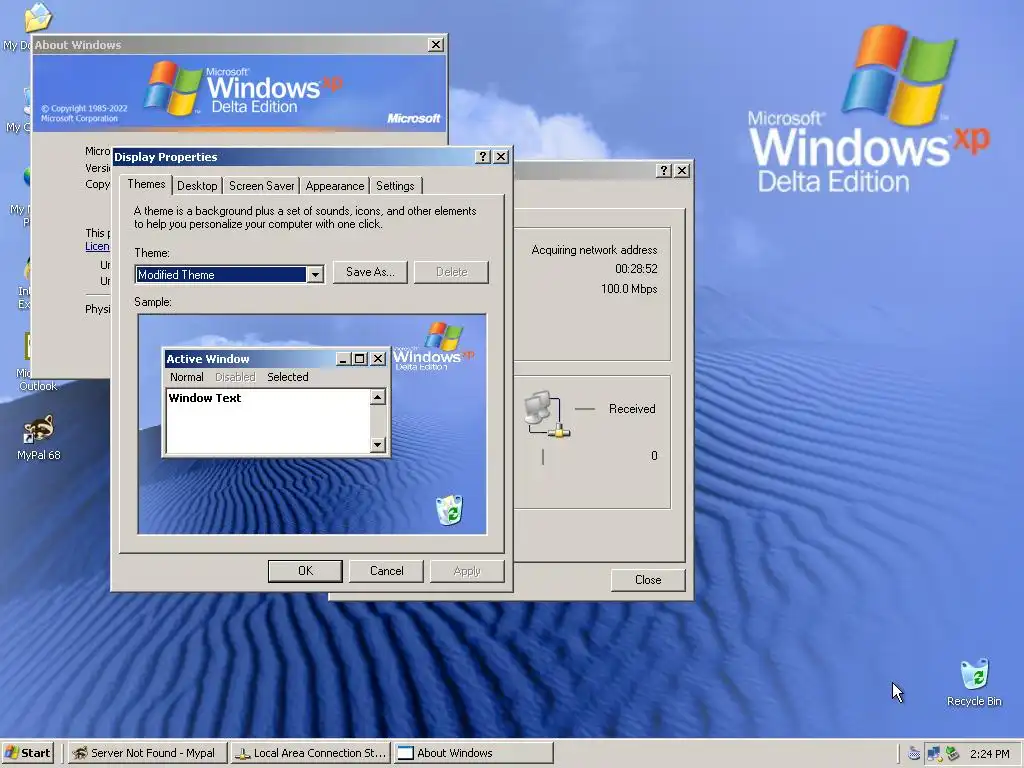
Task: Click the Safely Remove Hardware tray icon
Action: 953,754
